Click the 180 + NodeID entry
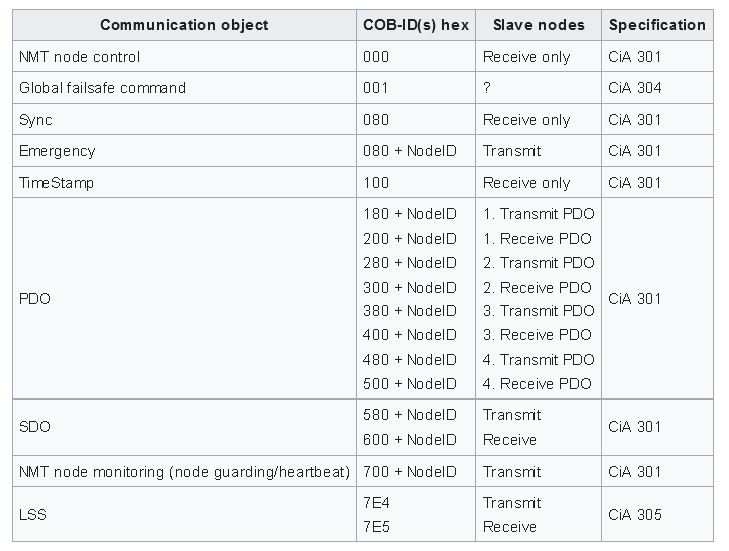 pyautogui.click(x=410, y=214)
